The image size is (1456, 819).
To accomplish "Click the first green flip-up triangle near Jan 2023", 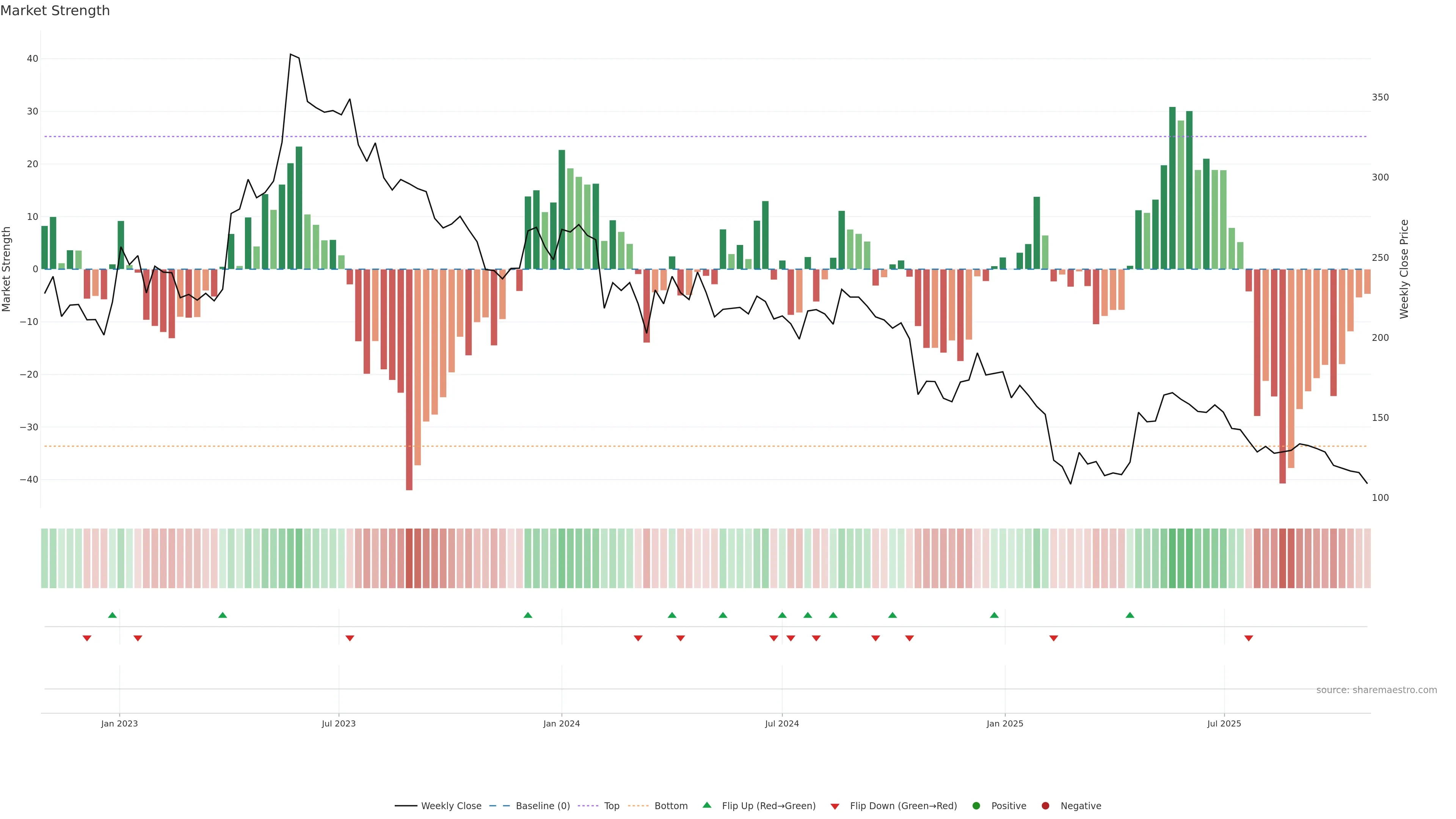I will click(113, 615).
